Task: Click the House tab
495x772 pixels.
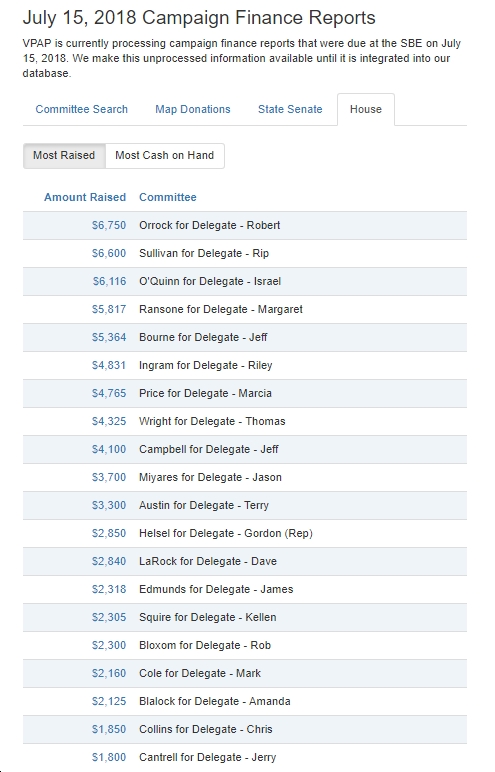Action: [365, 109]
